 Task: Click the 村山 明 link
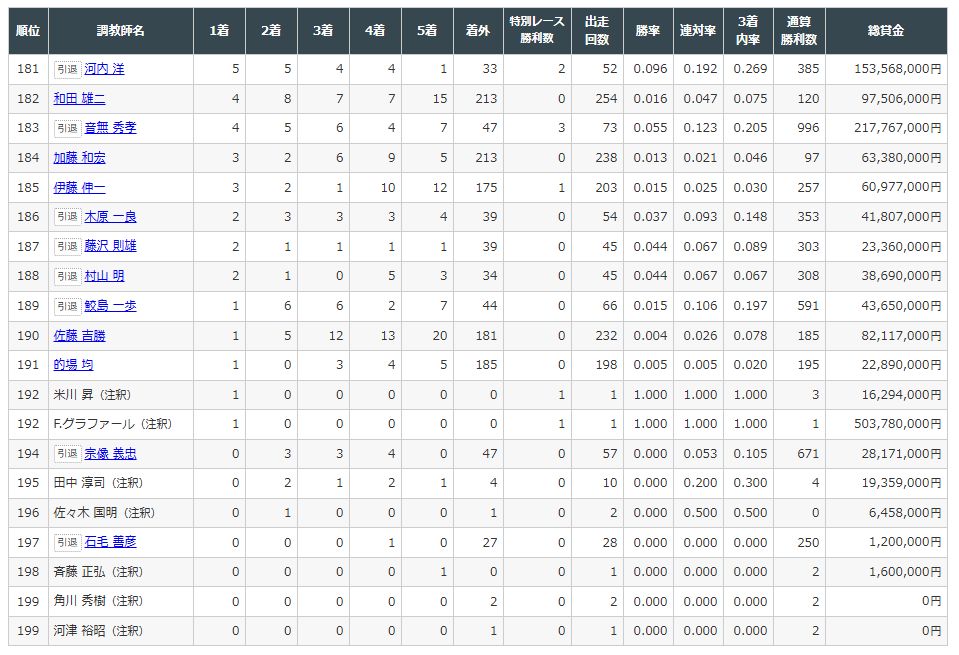tap(104, 276)
